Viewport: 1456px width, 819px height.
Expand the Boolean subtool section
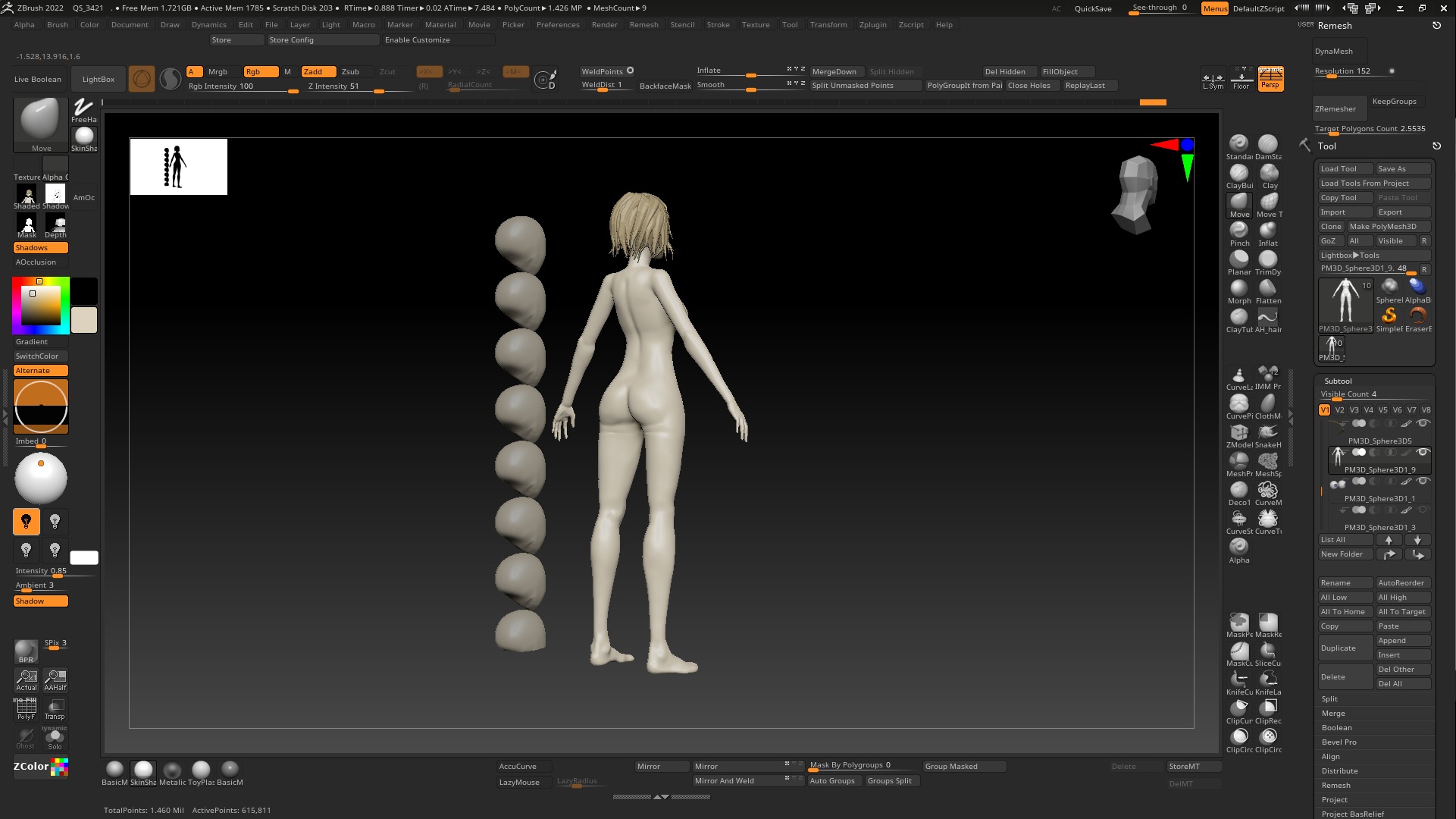pos(1336,728)
